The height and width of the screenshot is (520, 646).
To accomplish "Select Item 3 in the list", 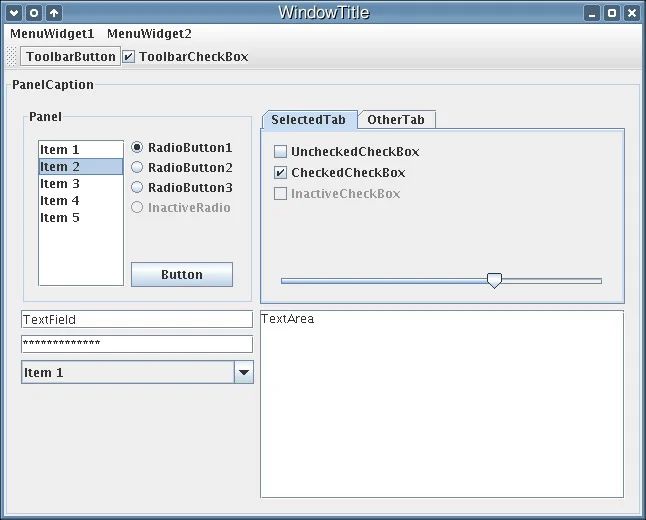I will point(81,183).
